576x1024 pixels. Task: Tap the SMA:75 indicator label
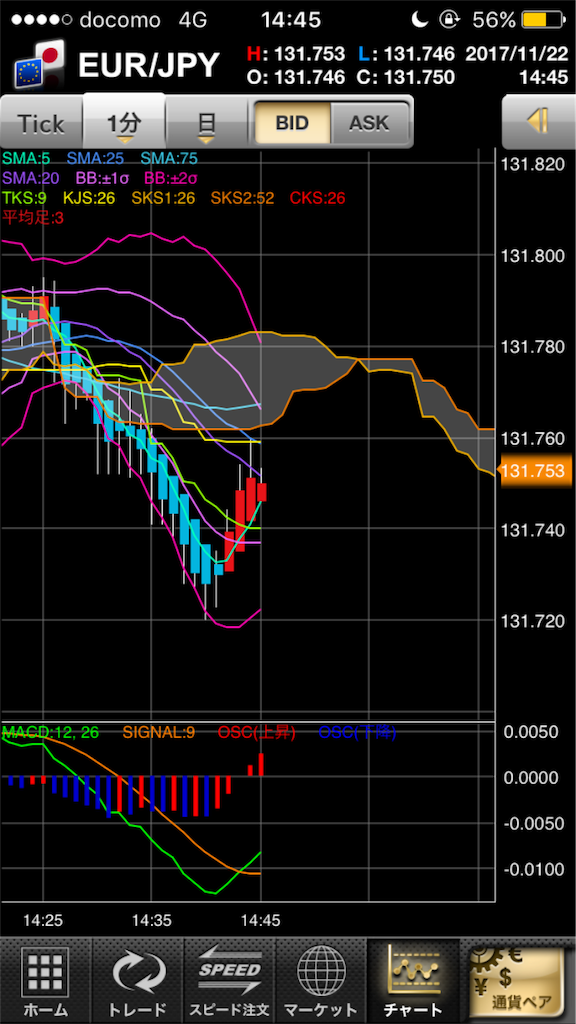[x=169, y=159]
